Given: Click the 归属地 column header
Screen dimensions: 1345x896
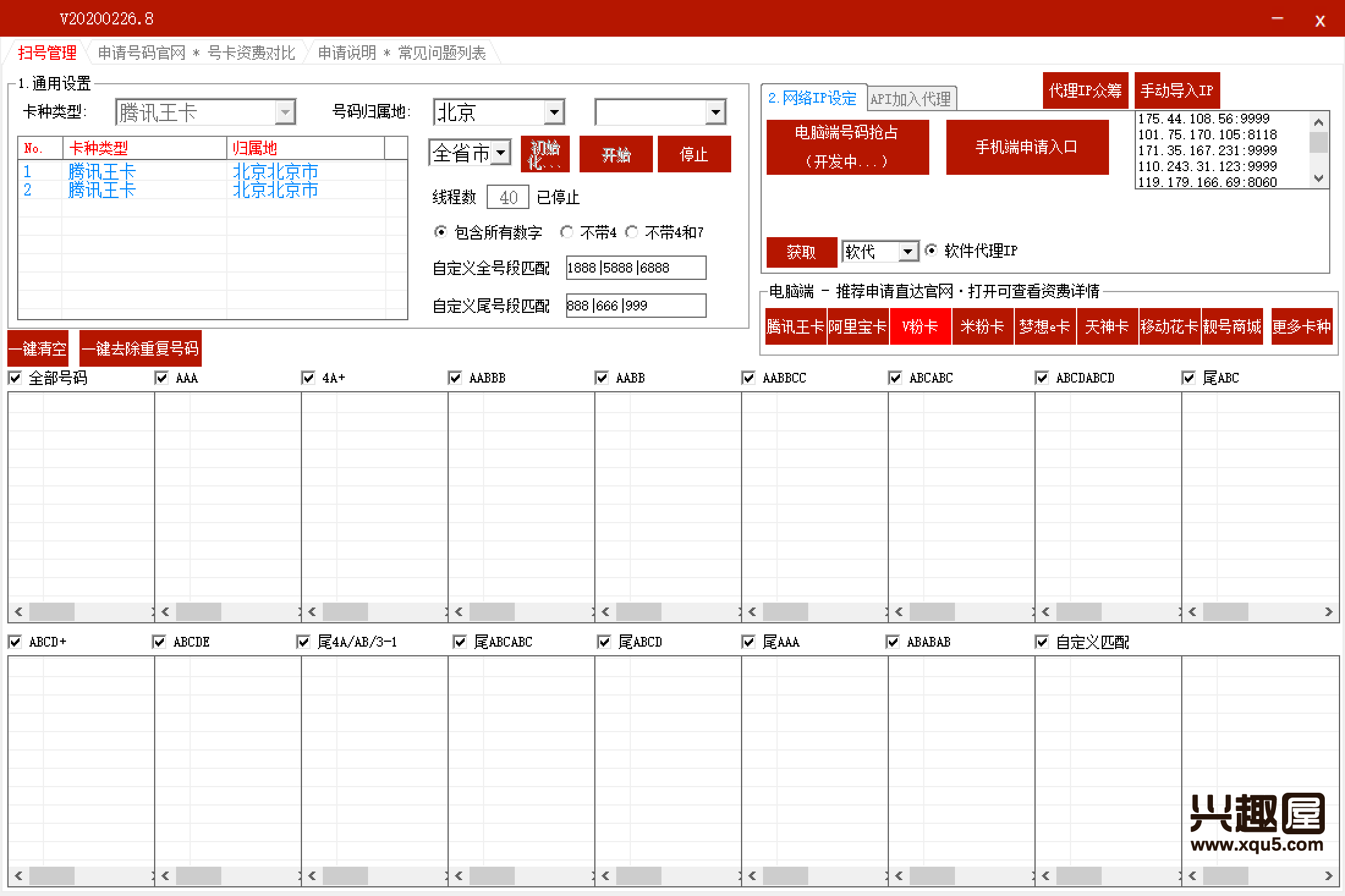Looking at the screenshot, I should (306, 148).
